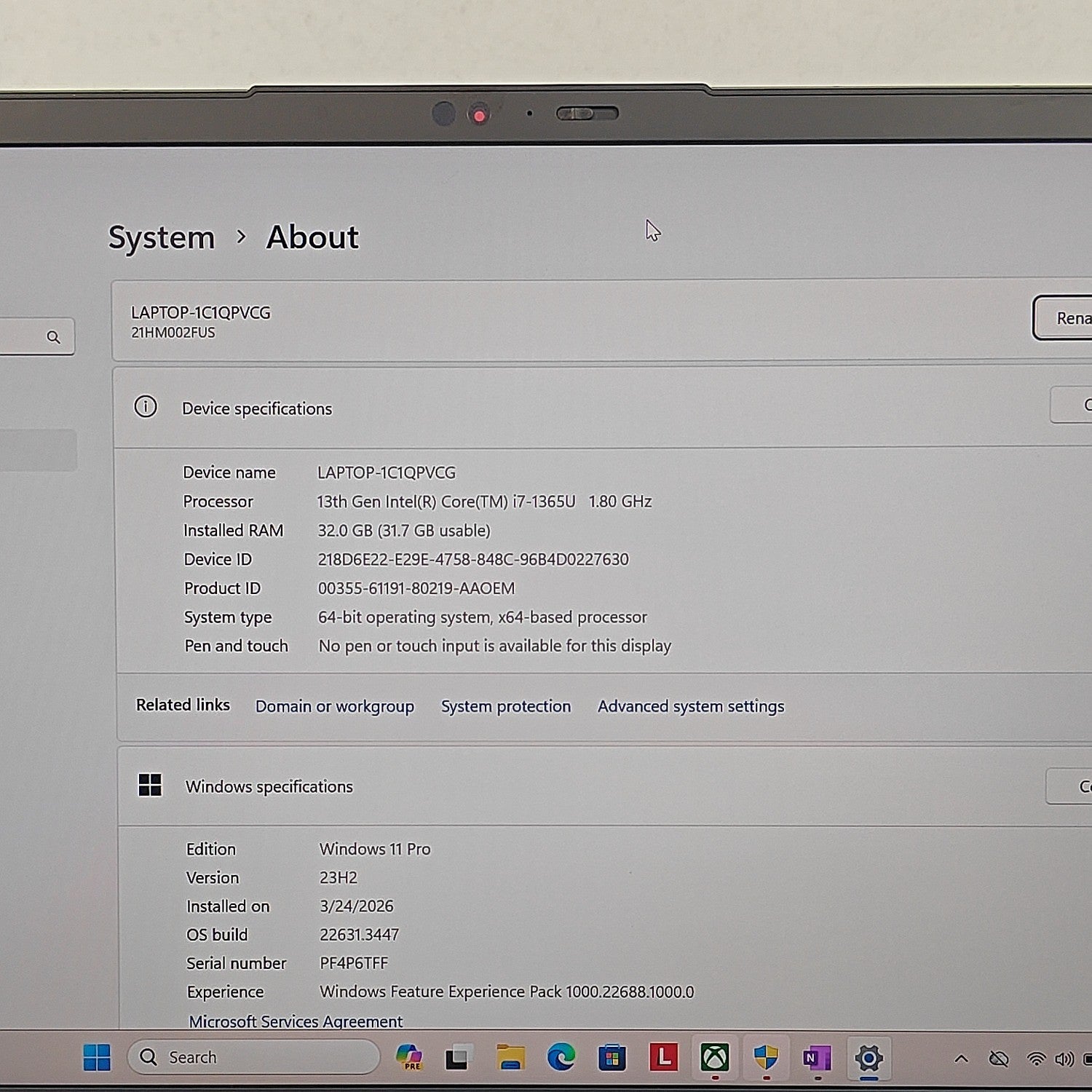Launch Copilot preview from taskbar

click(x=409, y=1057)
